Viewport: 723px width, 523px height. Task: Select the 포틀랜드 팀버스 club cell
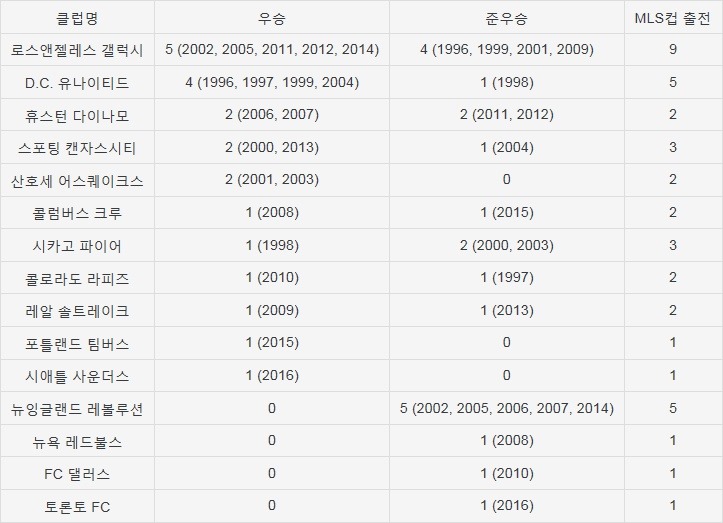click(77, 344)
